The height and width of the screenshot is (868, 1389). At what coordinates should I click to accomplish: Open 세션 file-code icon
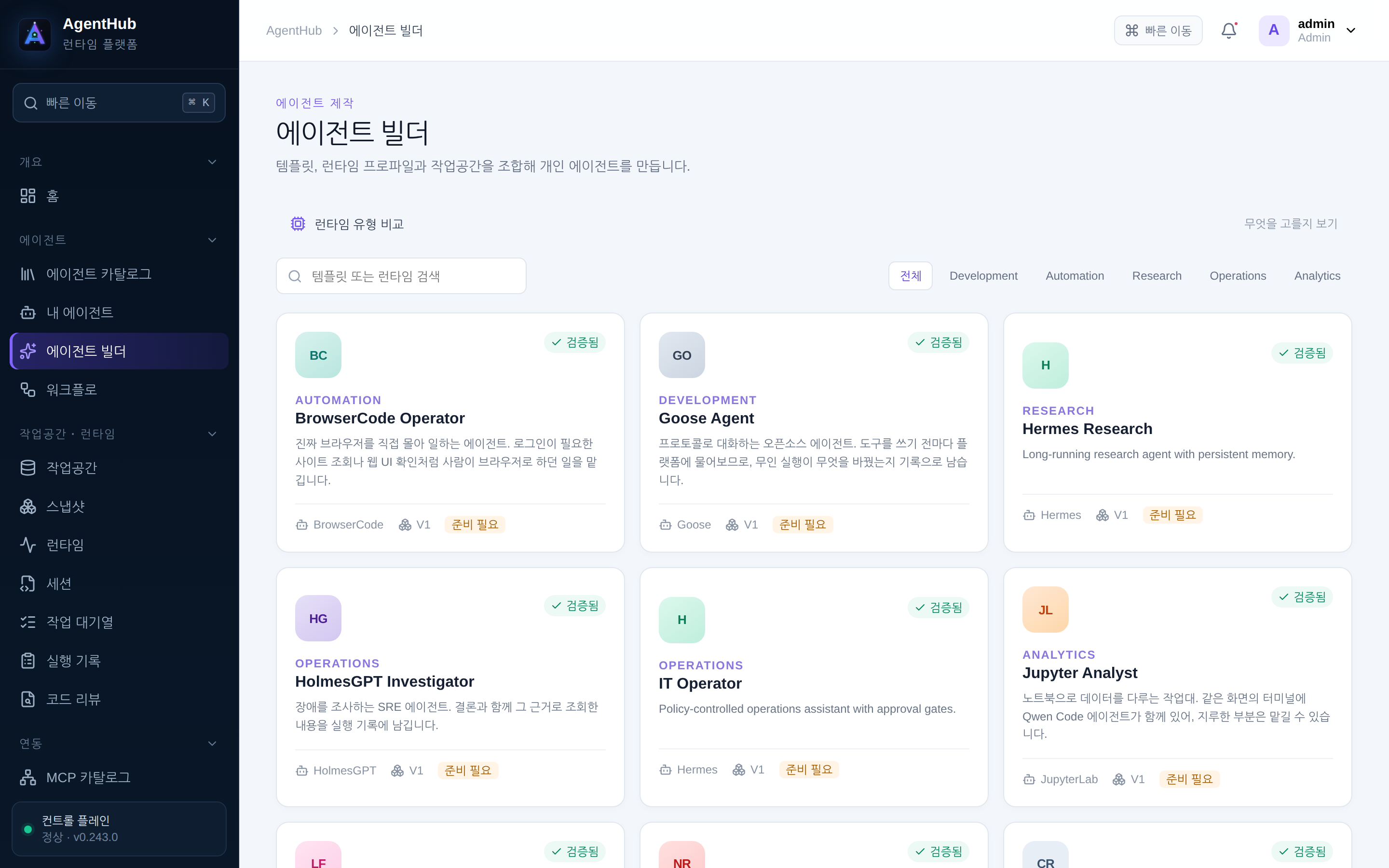(x=27, y=583)
